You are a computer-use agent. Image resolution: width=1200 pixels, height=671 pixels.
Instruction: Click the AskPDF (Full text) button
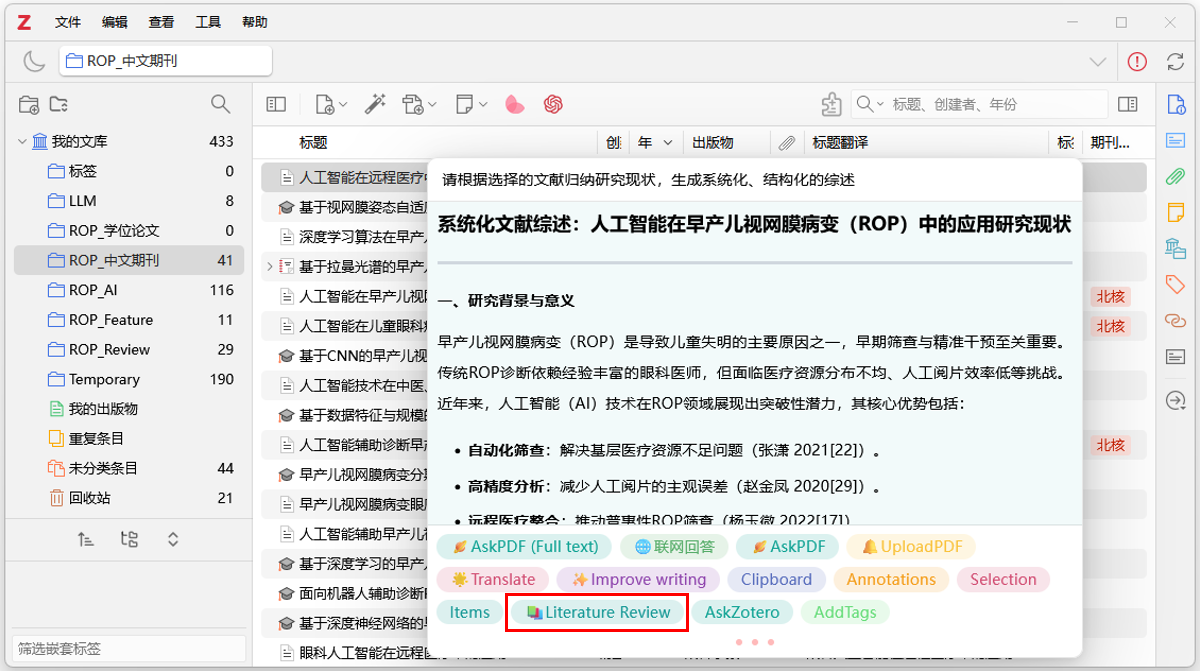(524, 547)
